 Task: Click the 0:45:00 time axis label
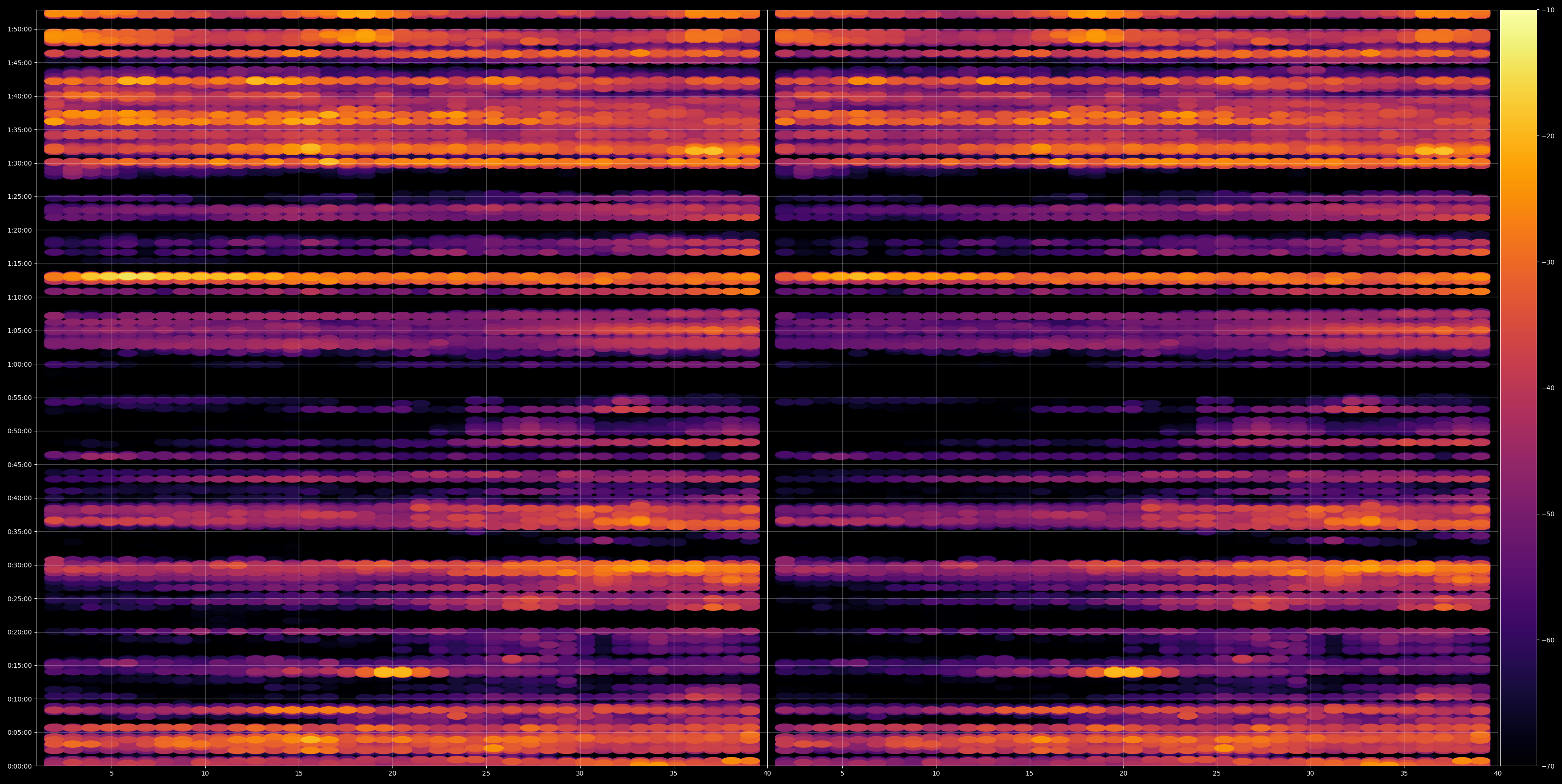point(19,465)
